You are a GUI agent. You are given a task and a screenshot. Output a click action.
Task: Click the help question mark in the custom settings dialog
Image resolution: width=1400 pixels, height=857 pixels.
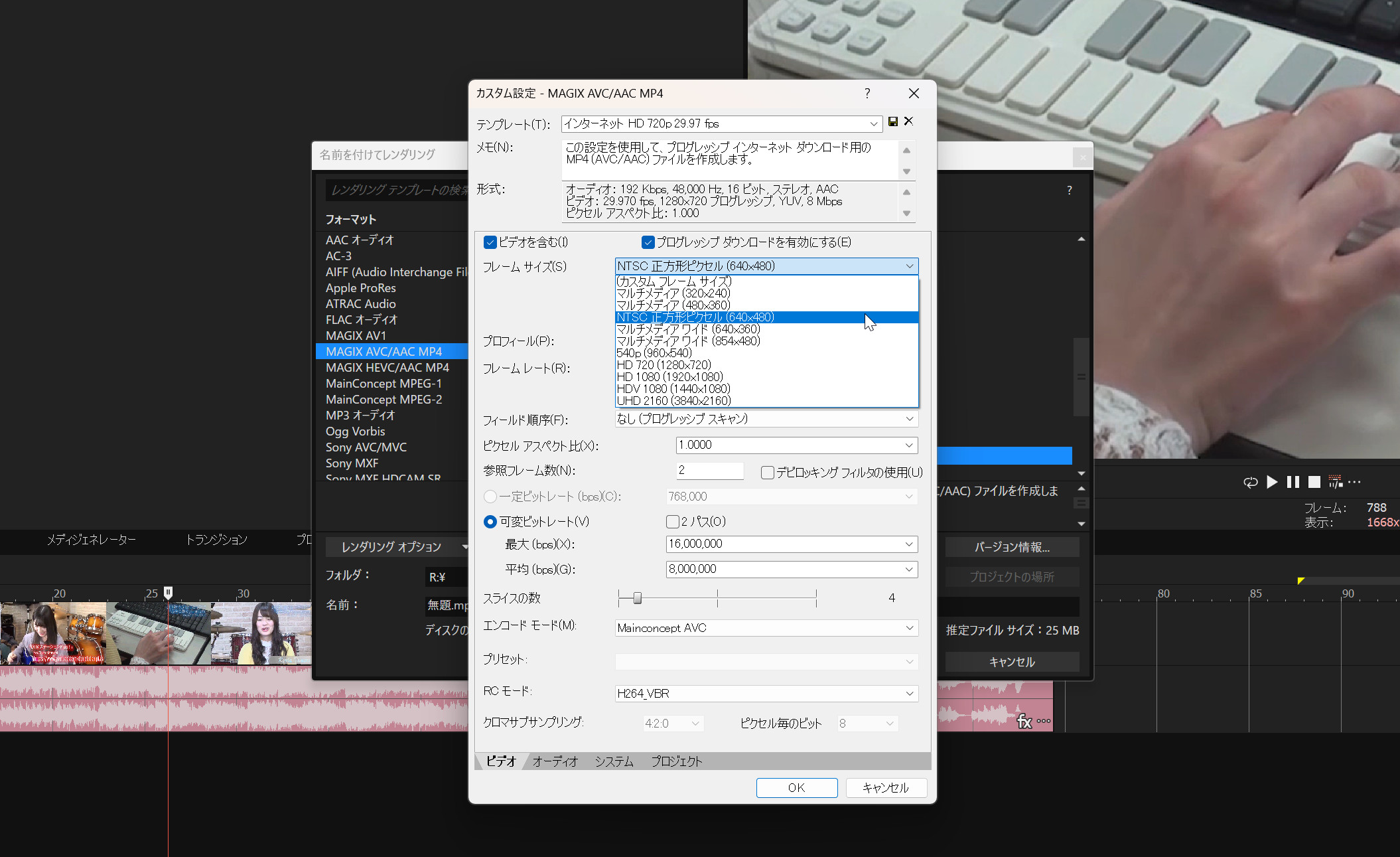click(867, 94)
